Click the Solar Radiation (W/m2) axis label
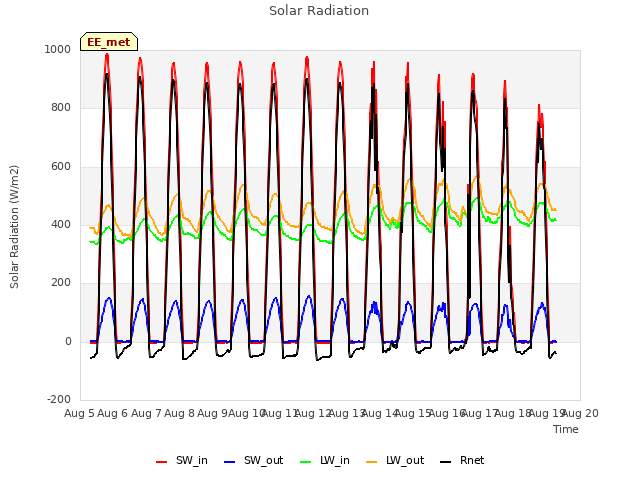Screen dimensions: 640x480 point(14,227)
